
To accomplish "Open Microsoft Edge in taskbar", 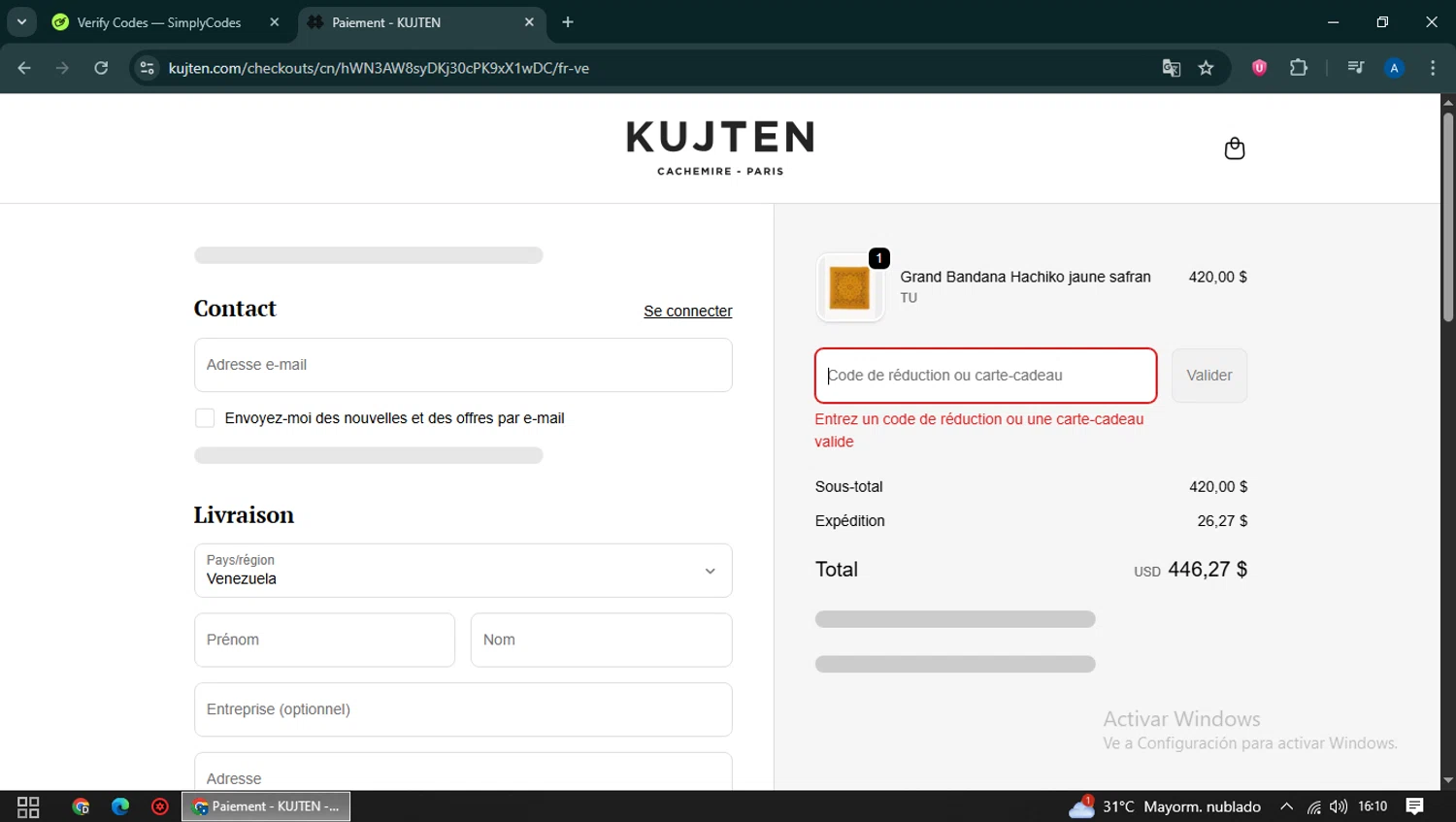I will (120, 806).
